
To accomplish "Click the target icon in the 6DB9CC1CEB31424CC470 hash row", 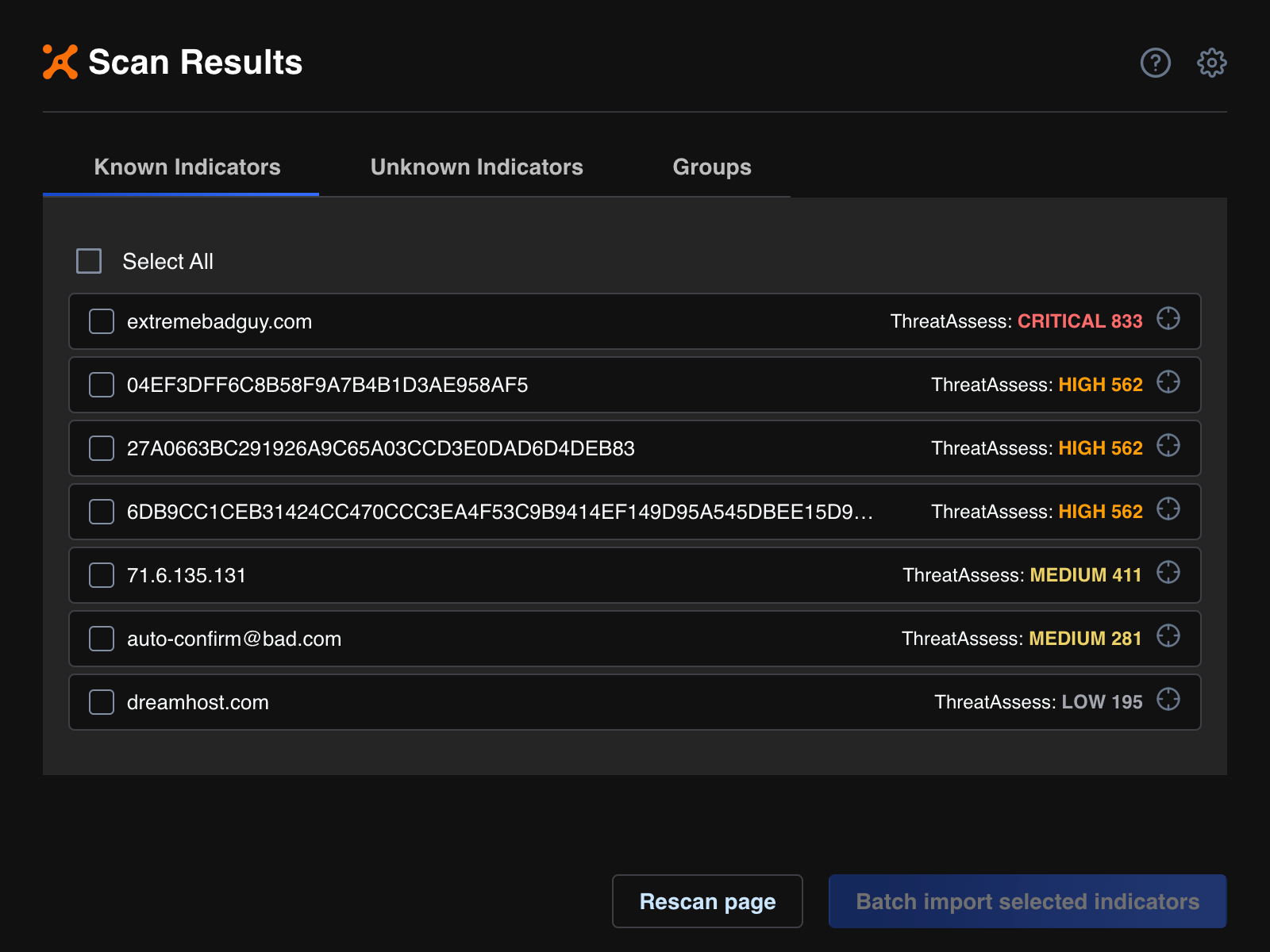I will coord(1168,509).
